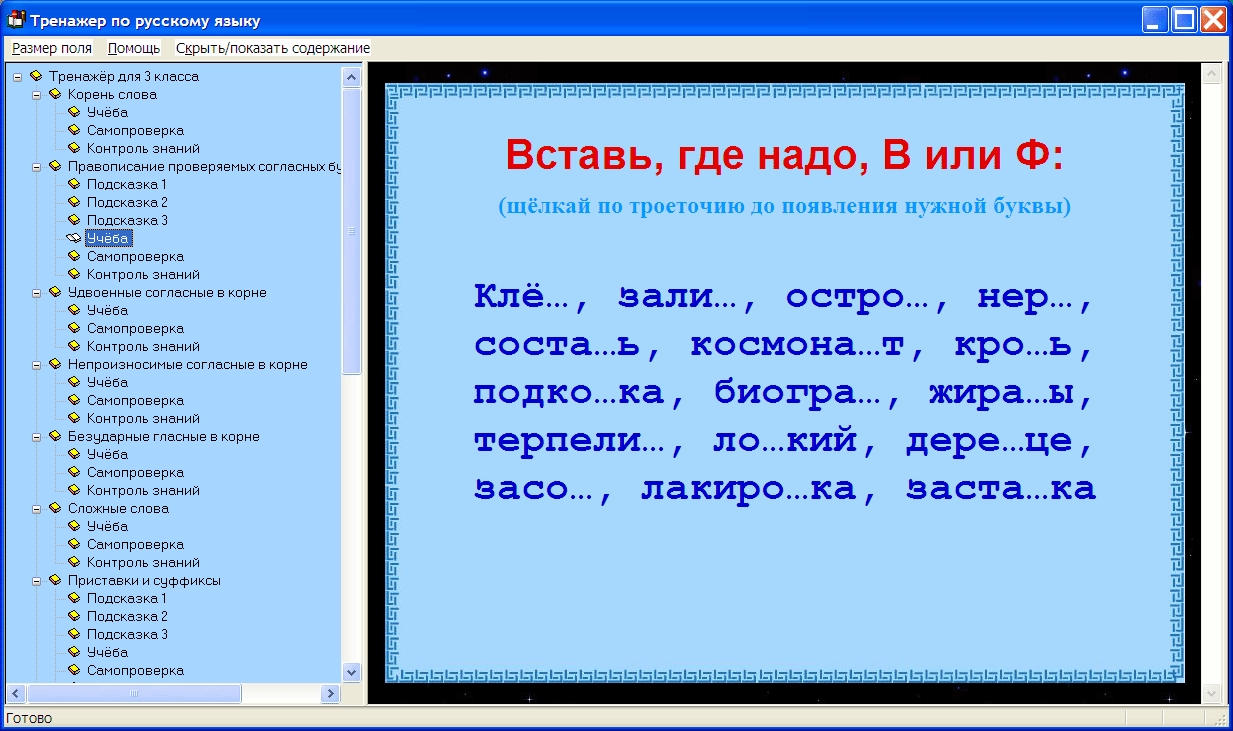Collapse the Непроизносимые согласные в корне branch
This screenshot has height=731, width=1233.
[37, 365]
